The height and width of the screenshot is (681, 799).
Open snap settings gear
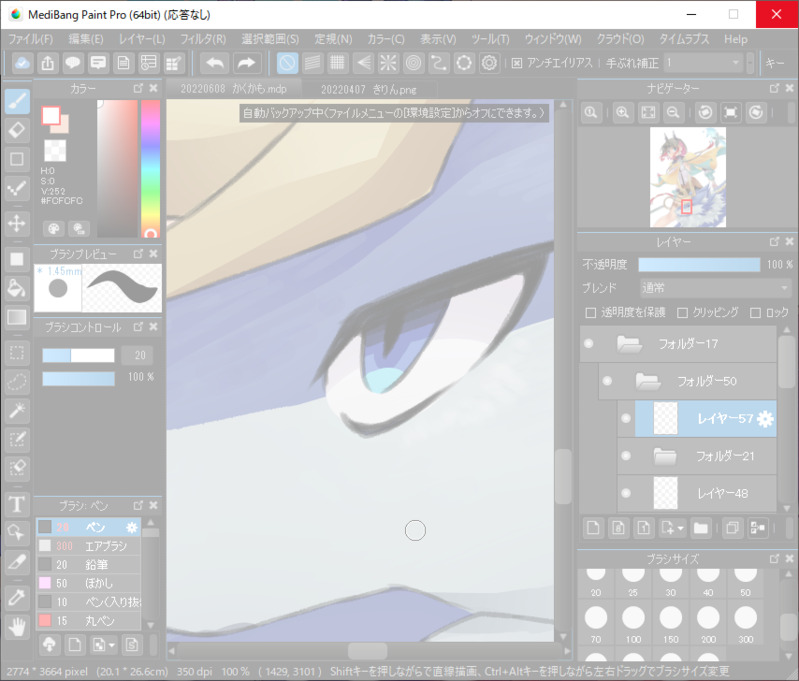pyautogui.click(x=489, y=63)
